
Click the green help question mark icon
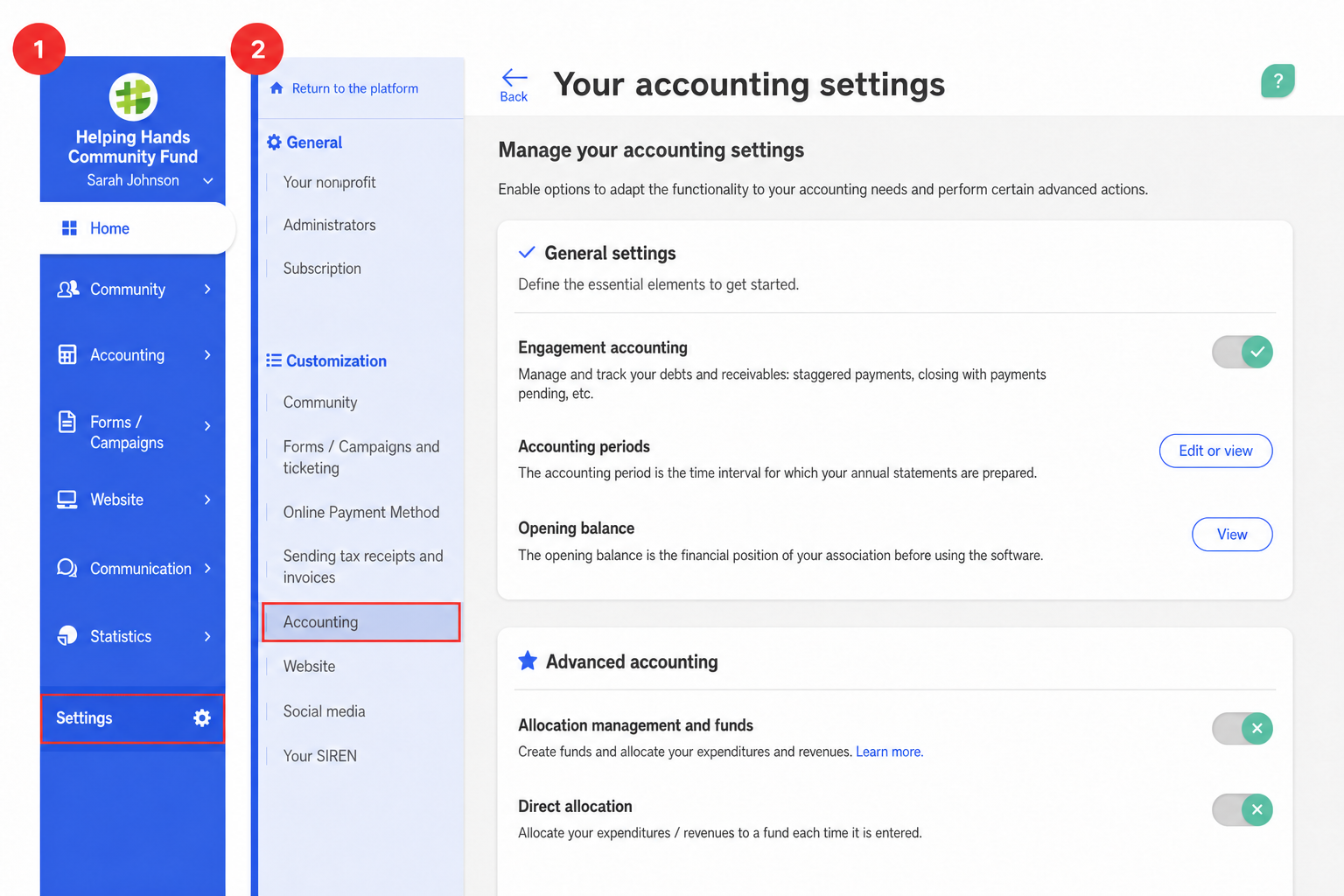1277,81
